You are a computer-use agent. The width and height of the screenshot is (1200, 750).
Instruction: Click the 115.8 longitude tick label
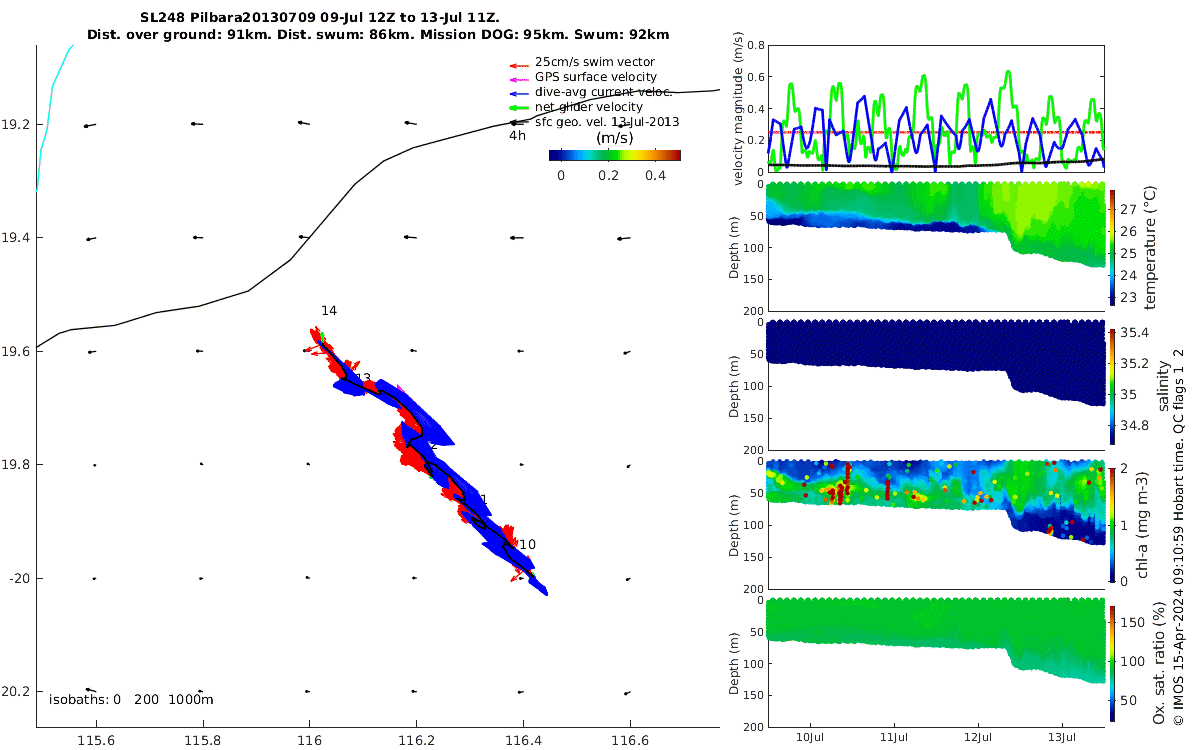tap(203, 739)
